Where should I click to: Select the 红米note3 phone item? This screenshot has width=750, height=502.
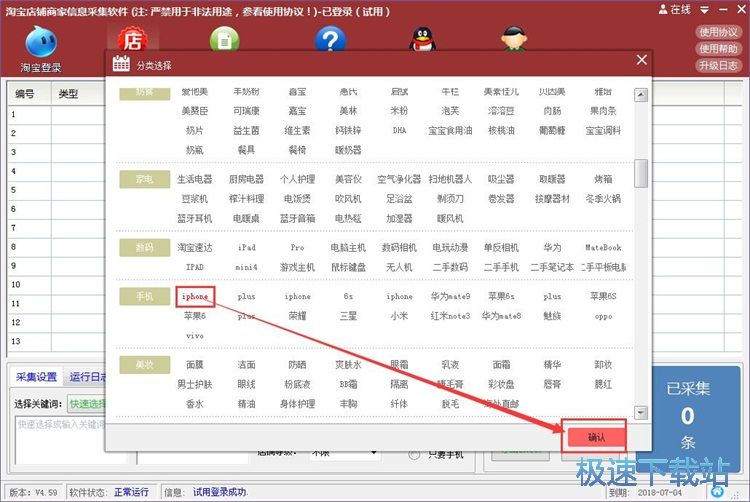tap(450, 316)
